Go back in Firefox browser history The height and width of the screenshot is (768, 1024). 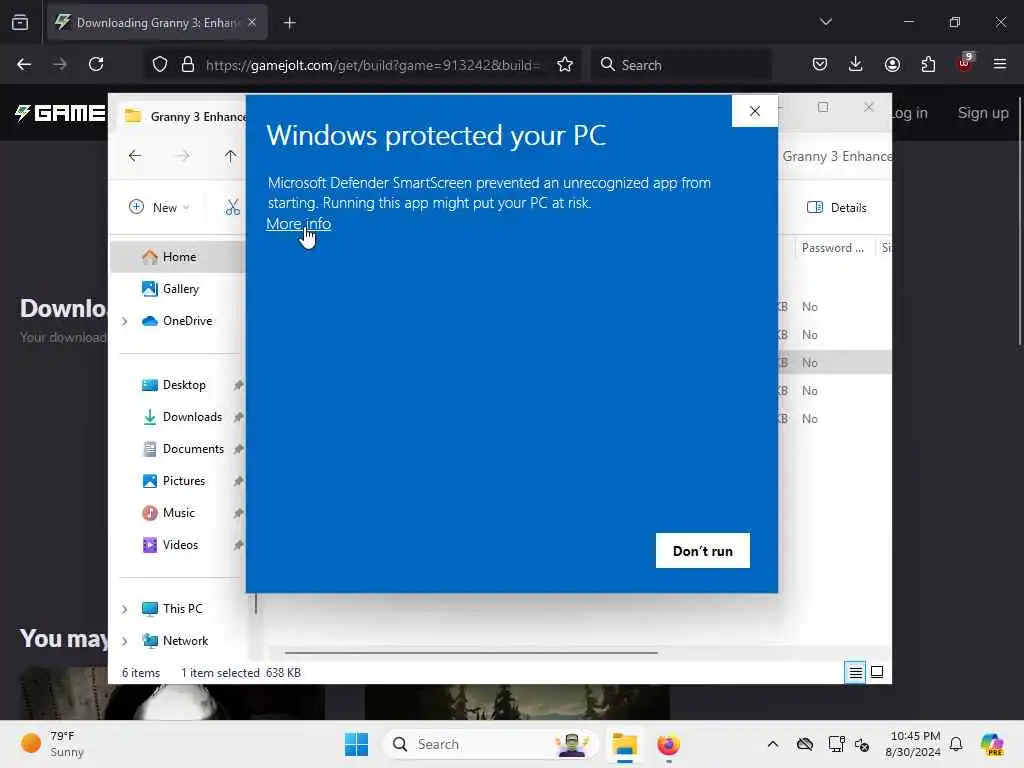[x=24, y=65]
